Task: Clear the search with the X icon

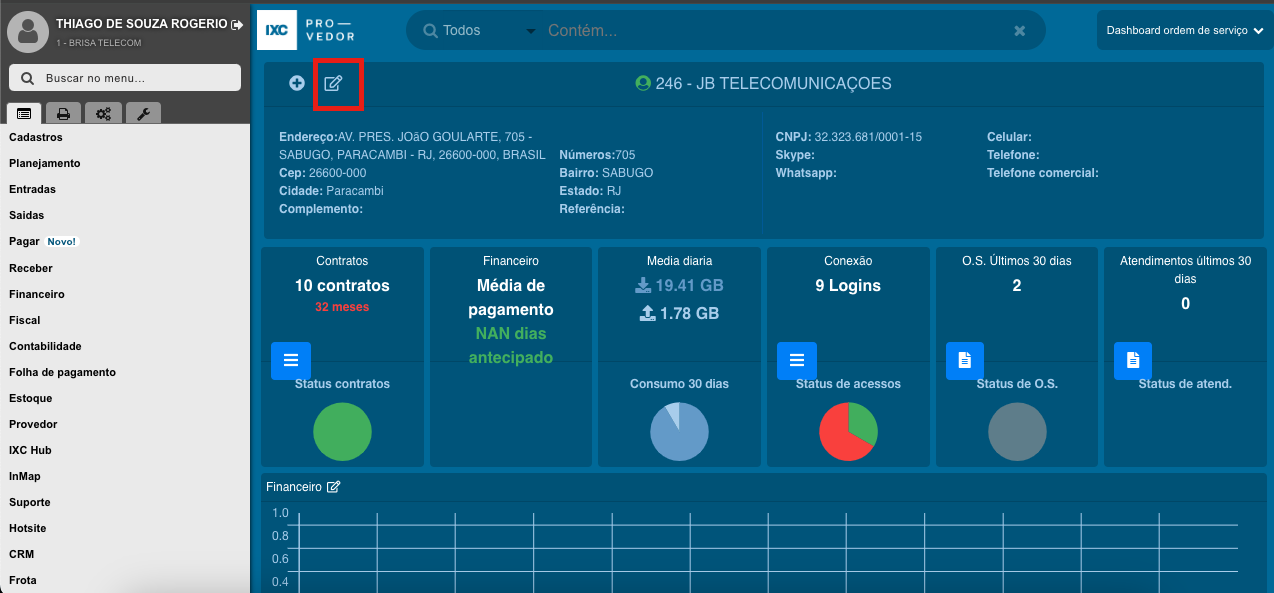Action: tap(1020, 31)
